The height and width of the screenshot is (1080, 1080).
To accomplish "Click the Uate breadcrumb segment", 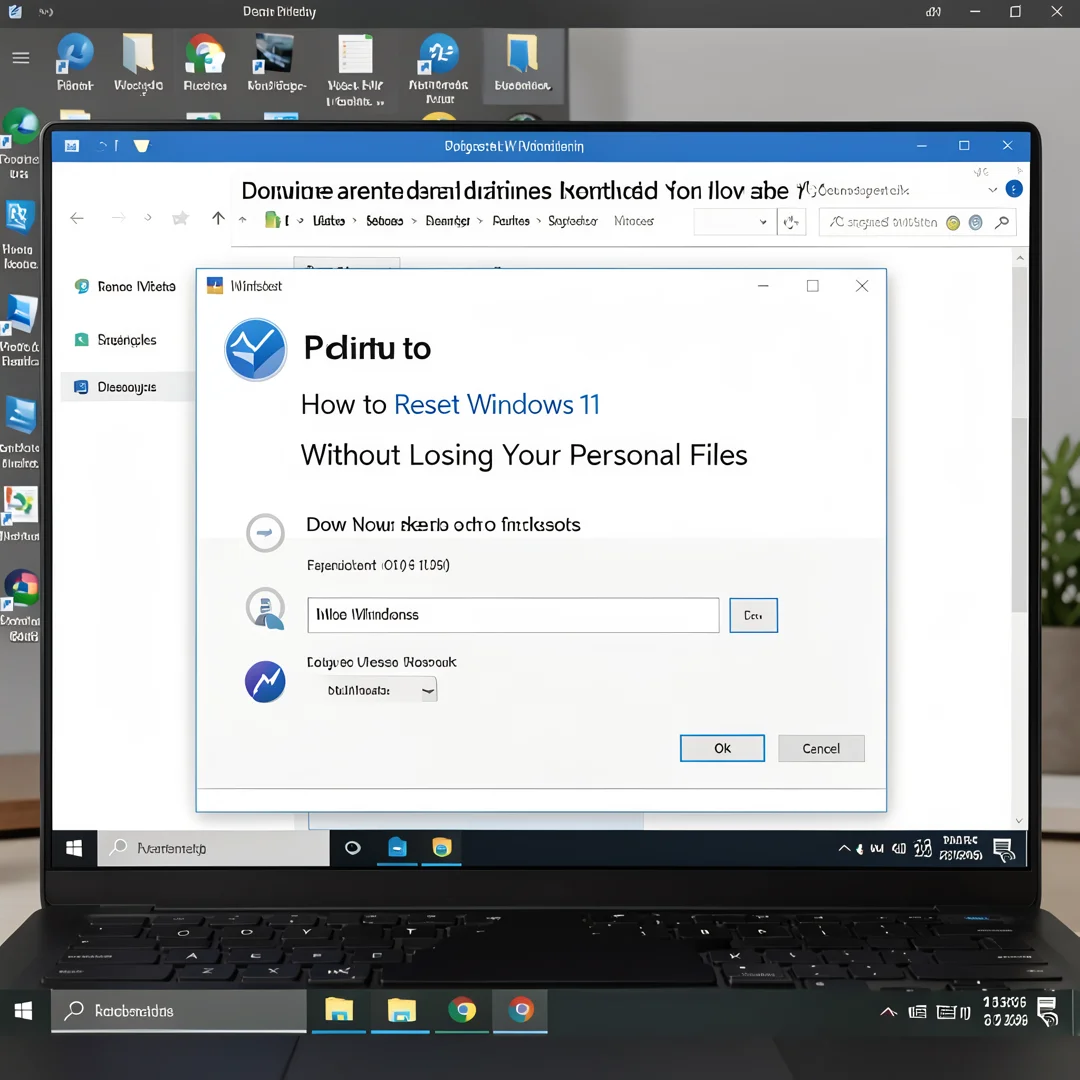I will pyautogui.click(x=329, y=221).
